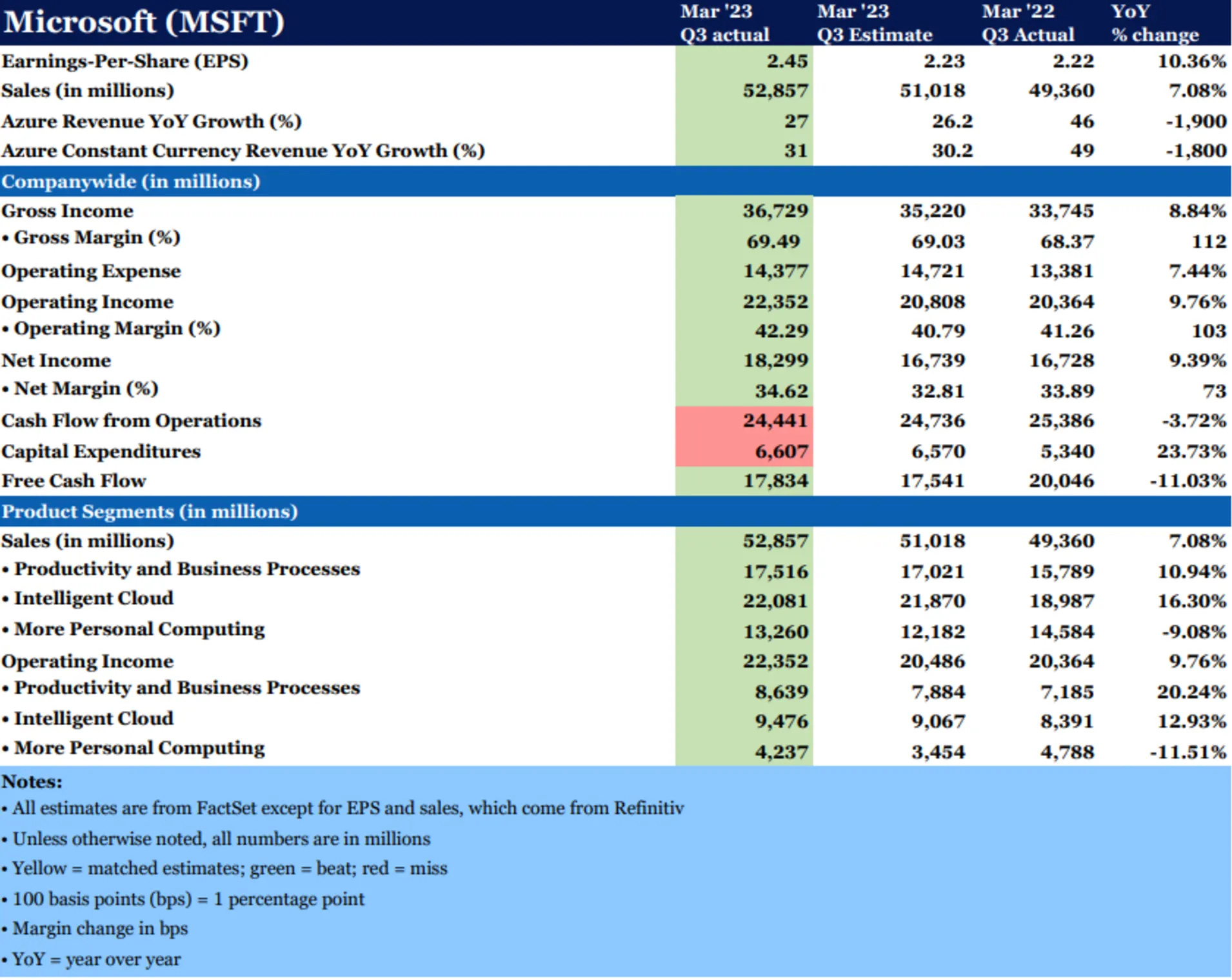1232x980 pixels.
Task: Select the Mar '23 Q3 Estimate column header
Action: pyautogui.click(x=875, y=23)
